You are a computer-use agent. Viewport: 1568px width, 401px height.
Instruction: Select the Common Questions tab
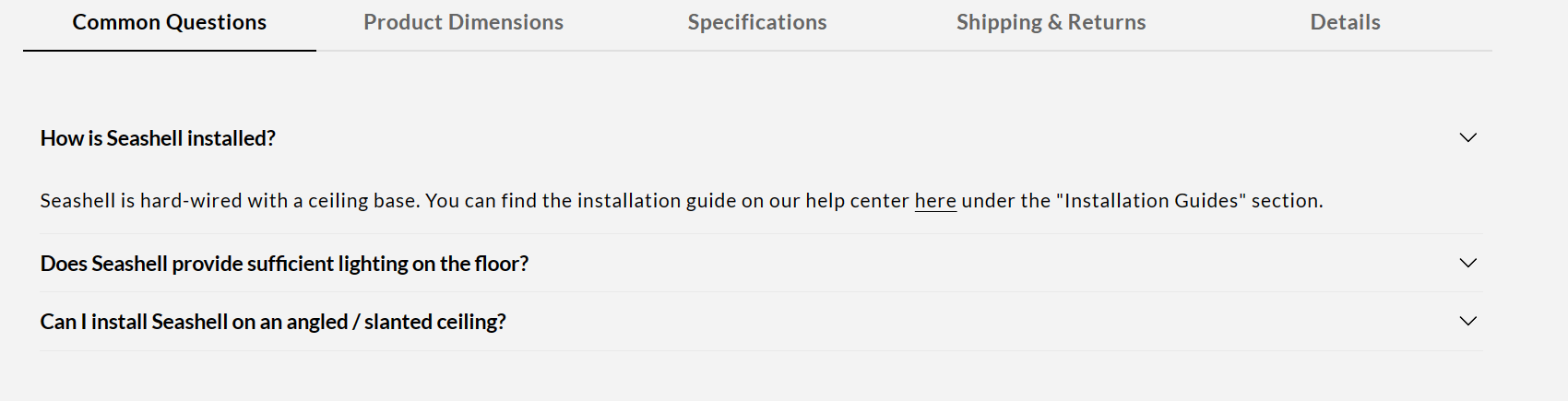click(170, 22)
